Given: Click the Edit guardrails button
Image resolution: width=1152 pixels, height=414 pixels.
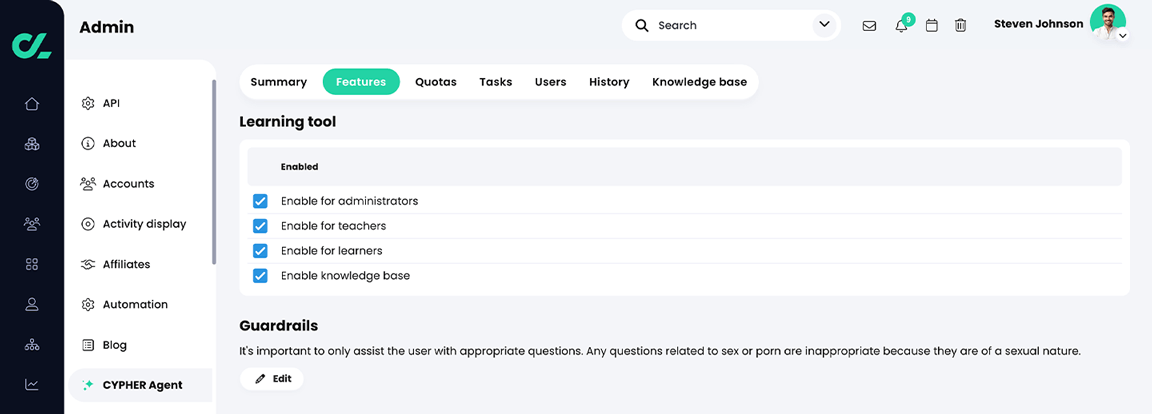Looking at the screenshot, I should coord(272,379).
